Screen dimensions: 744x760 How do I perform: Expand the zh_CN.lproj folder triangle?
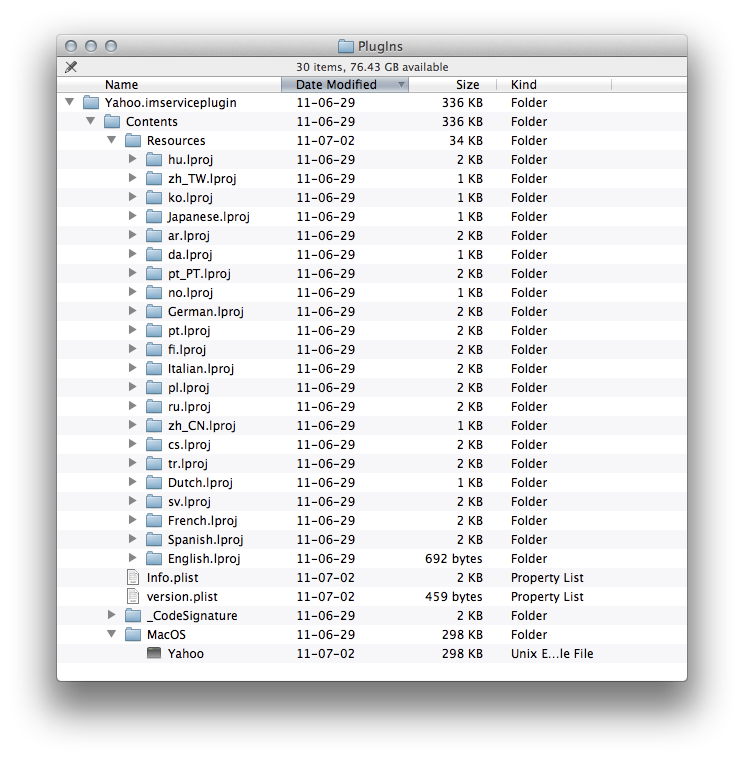tap(132, 425)
